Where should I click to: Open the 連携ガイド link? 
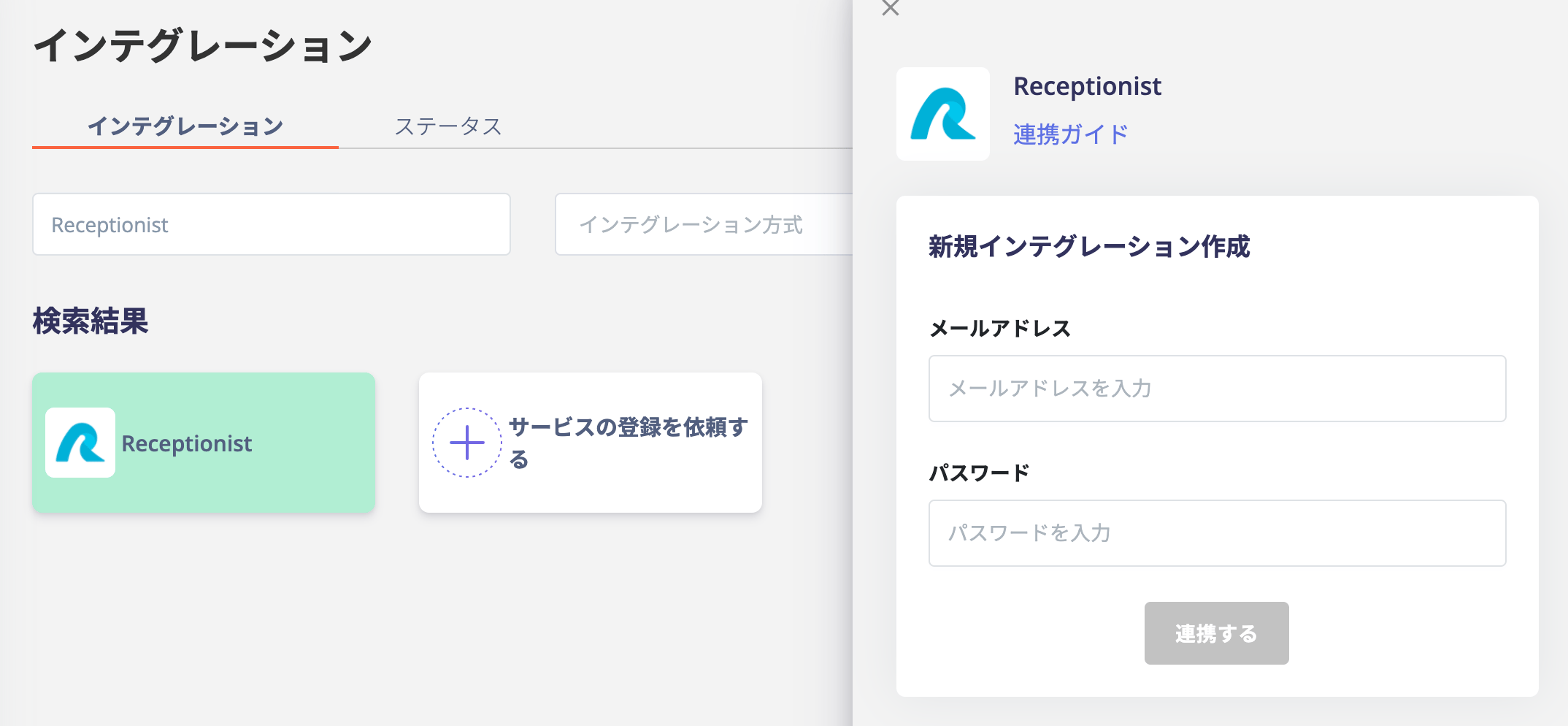(1070, 134)
